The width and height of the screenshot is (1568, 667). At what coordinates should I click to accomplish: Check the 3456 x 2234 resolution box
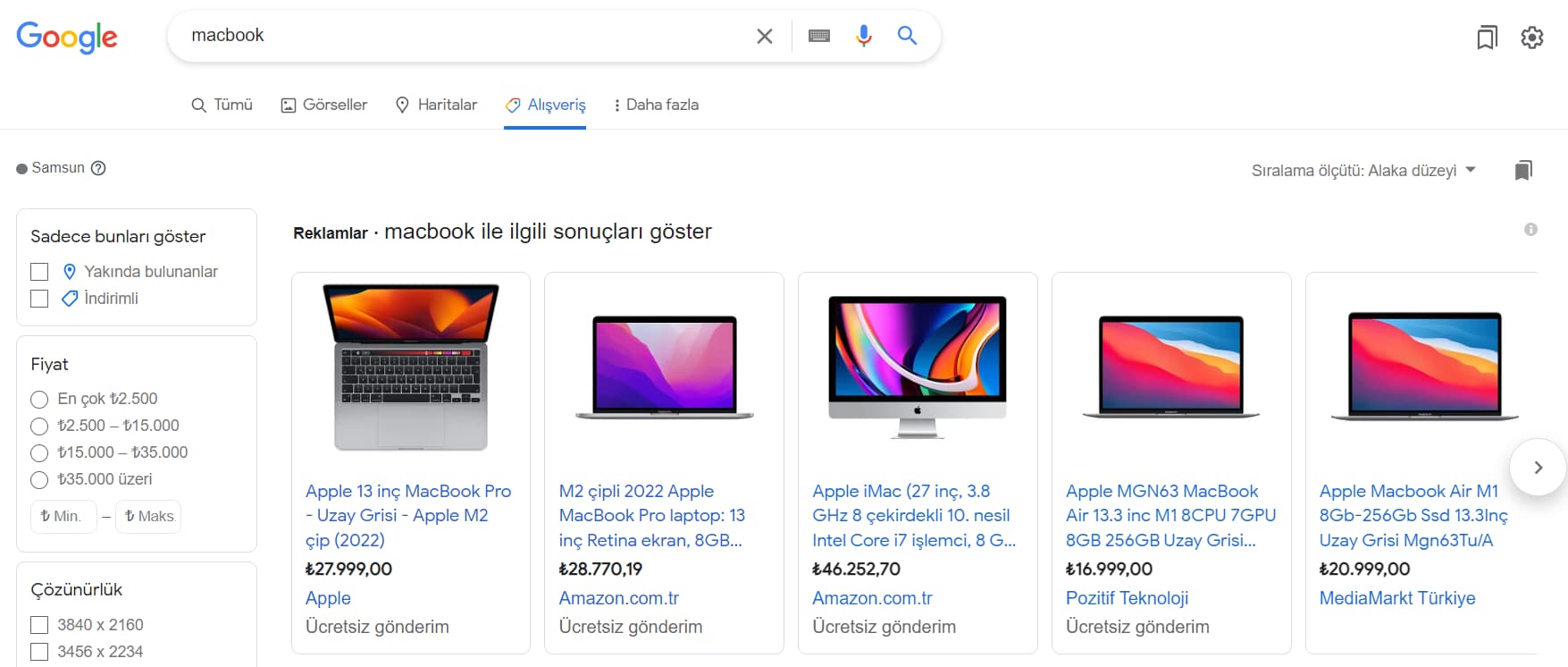(x=39, y=652)
